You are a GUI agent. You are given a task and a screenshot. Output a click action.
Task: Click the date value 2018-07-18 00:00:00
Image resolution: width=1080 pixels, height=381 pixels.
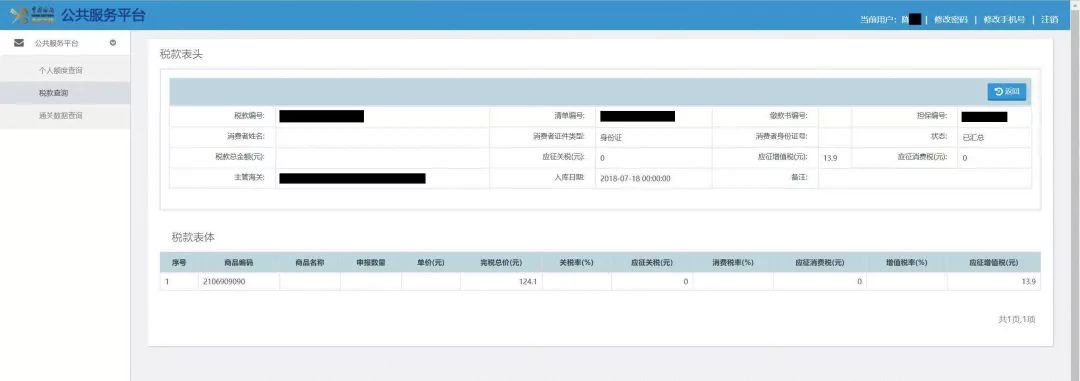[x=635, y=178]
